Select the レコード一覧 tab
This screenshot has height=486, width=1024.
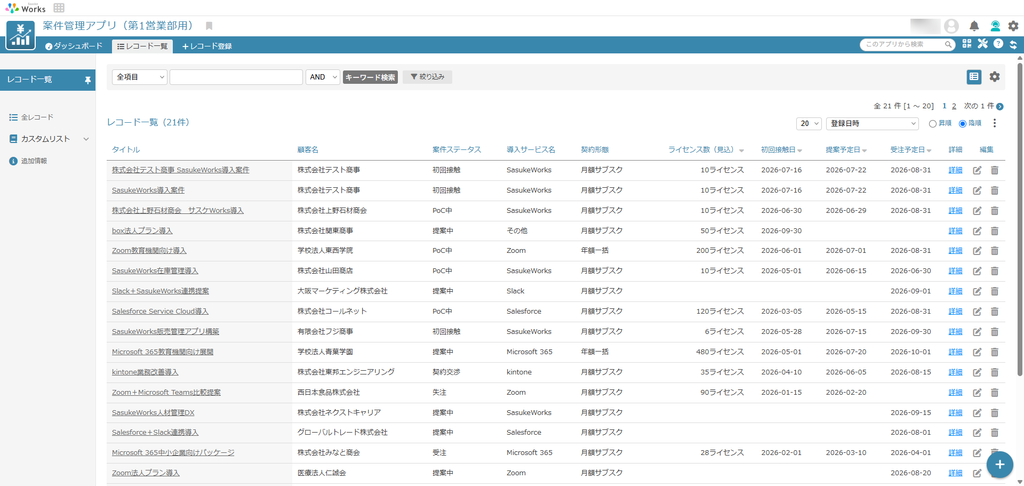tap(142, 46)
